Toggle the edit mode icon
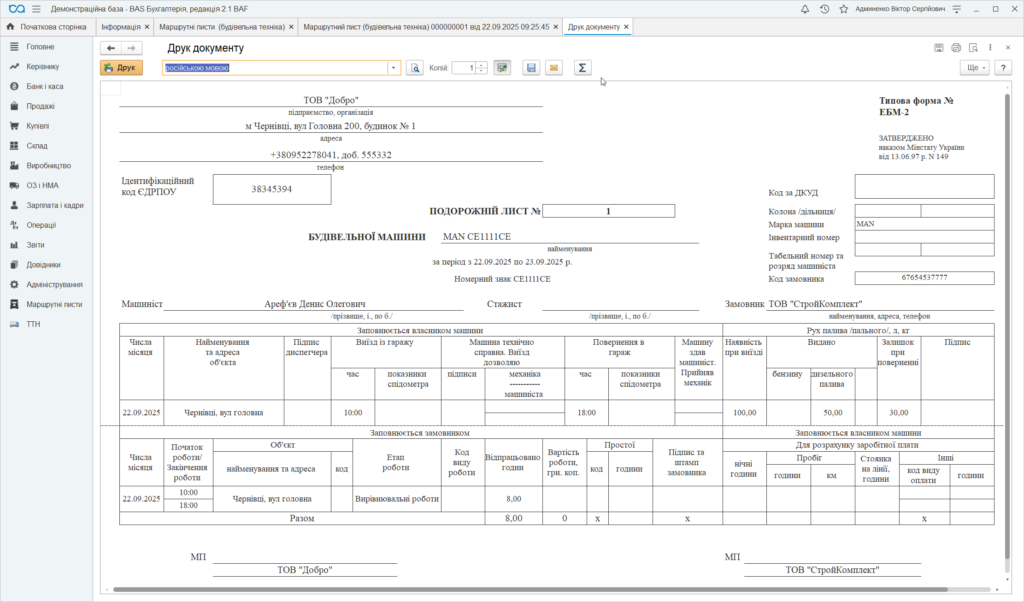The height and width of the screenshot is (602, 1024). click(502, 68)
